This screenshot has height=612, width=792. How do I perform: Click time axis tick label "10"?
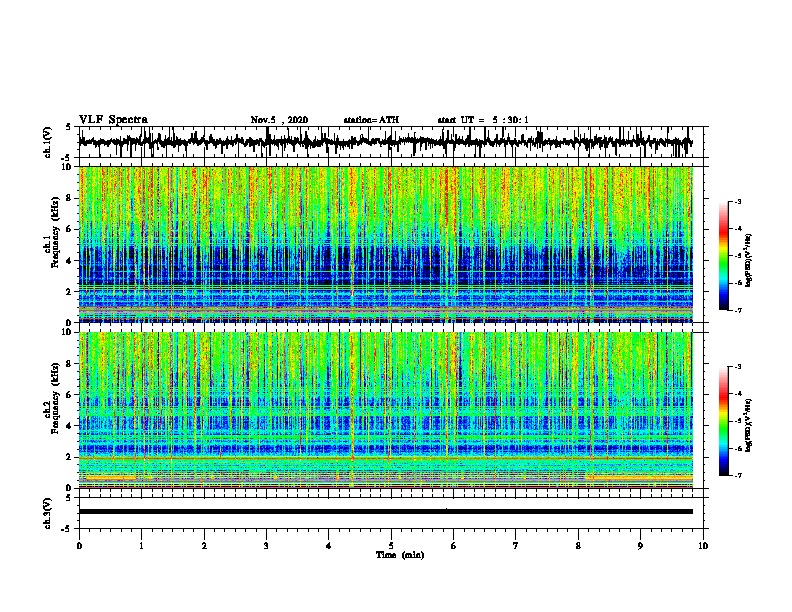point(703,546)
